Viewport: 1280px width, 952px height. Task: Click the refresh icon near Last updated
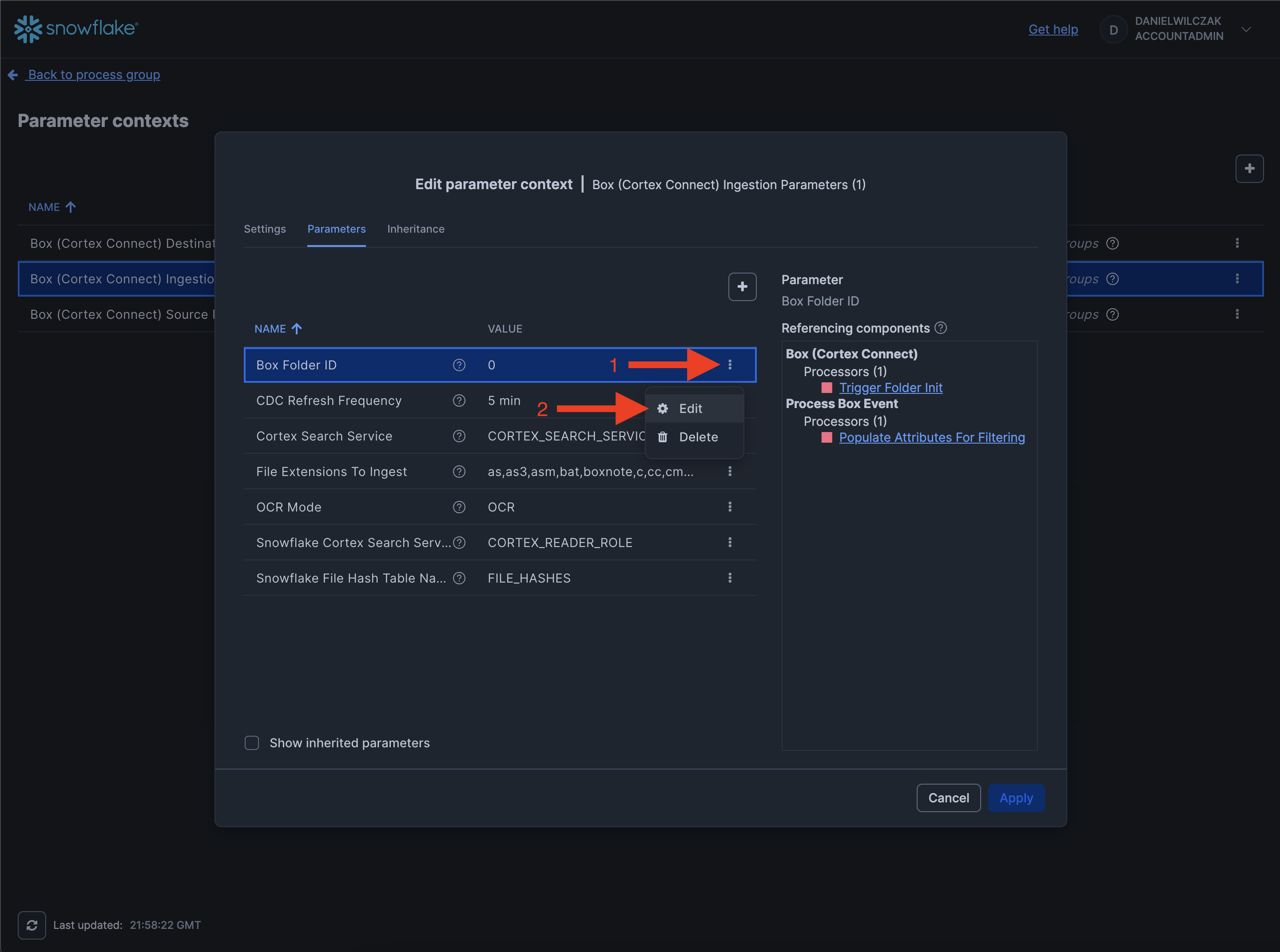(32, 924)
